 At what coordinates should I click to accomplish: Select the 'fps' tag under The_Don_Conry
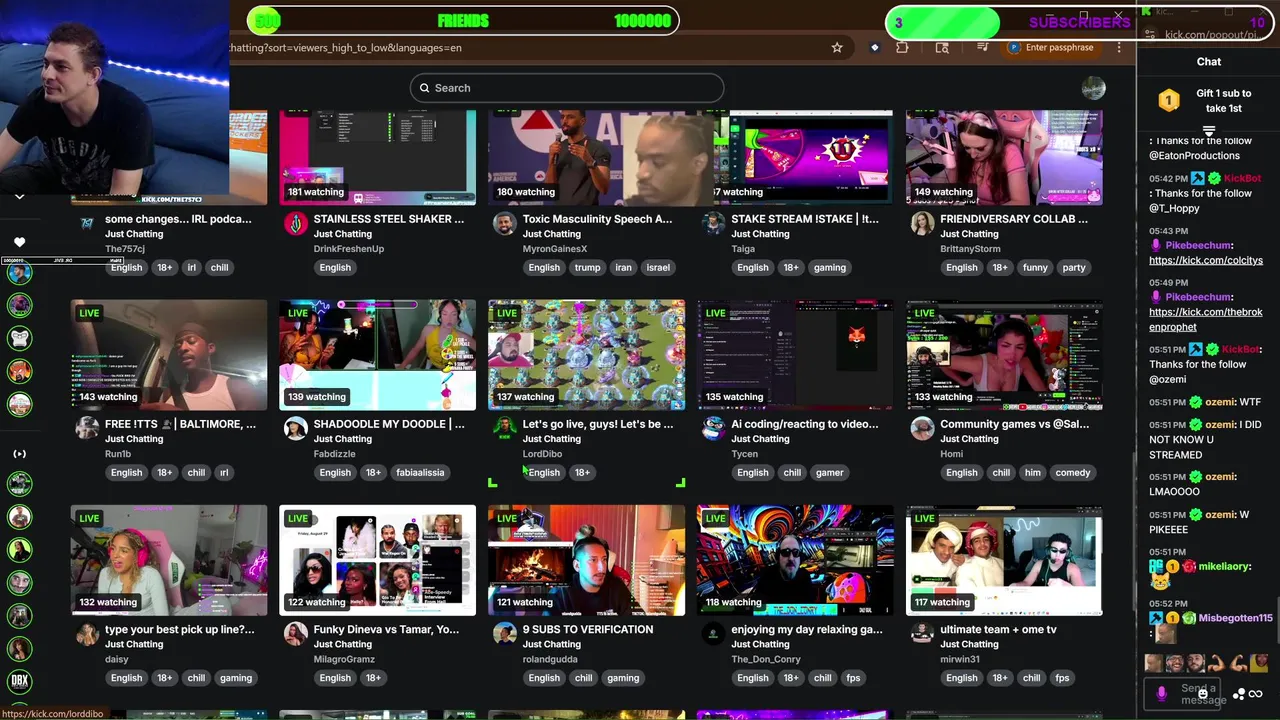[x=853, y=677]
